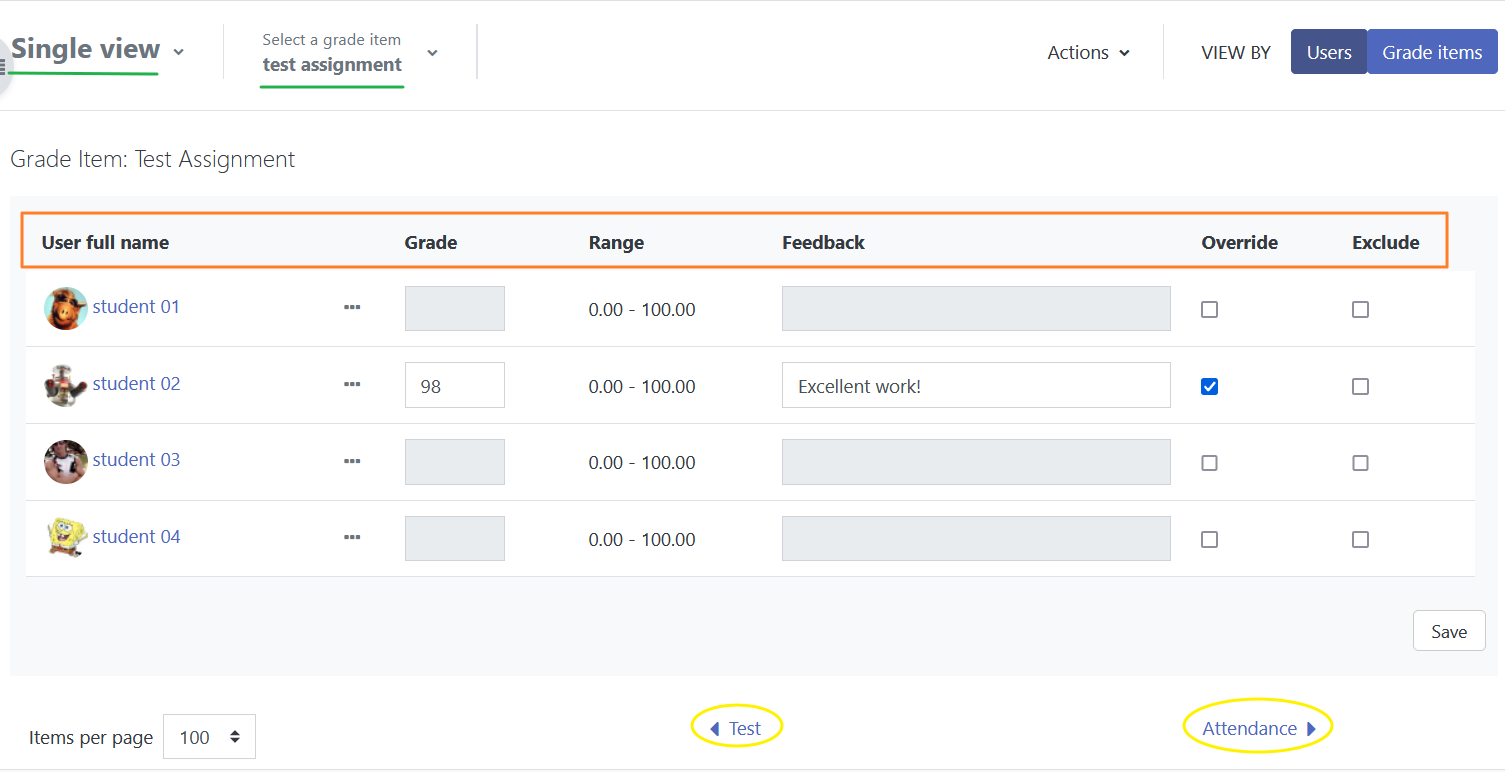Save the grade changes
The height and width of the screenshot is (772, 1505).
[x=1448, y=631]
